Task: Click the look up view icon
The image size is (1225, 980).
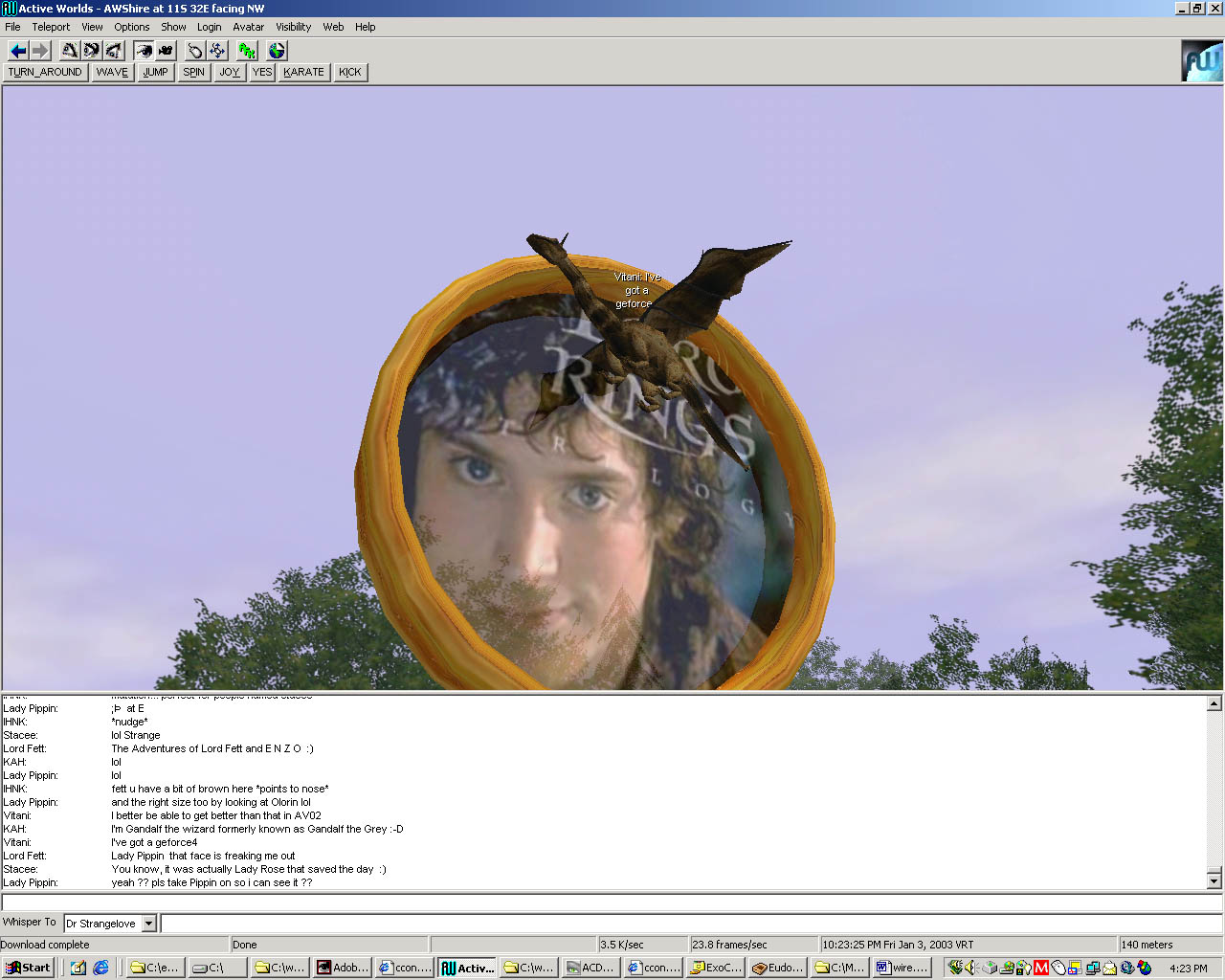Action: pos(70,51)
